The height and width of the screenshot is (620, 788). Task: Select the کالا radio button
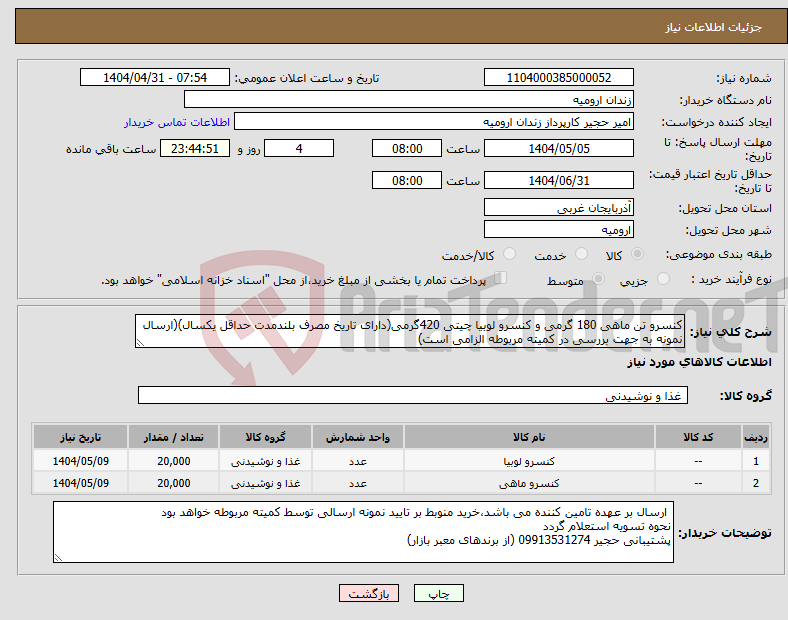tap(637, 254)
